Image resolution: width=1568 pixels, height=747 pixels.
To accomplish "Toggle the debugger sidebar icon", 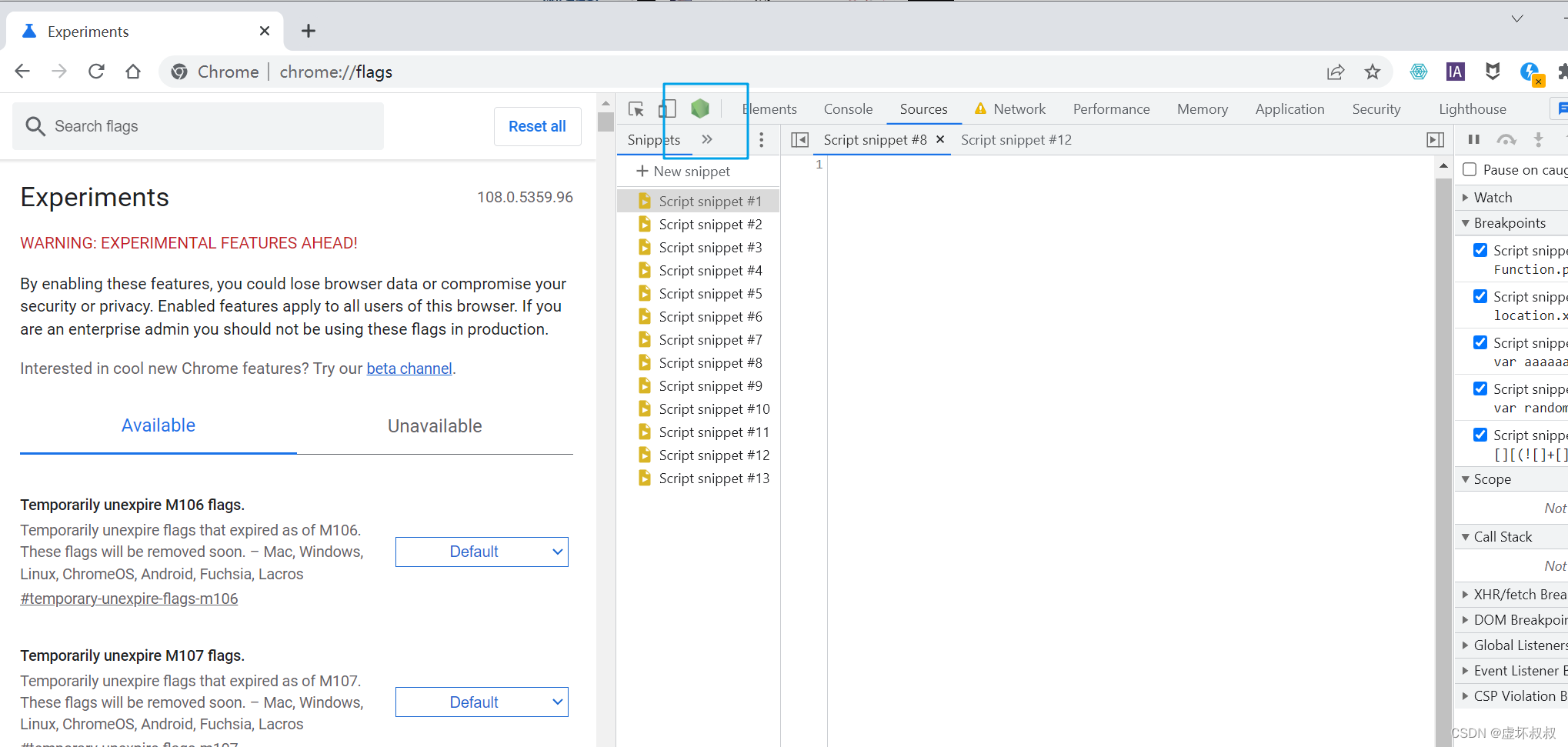I will 1435,140.
